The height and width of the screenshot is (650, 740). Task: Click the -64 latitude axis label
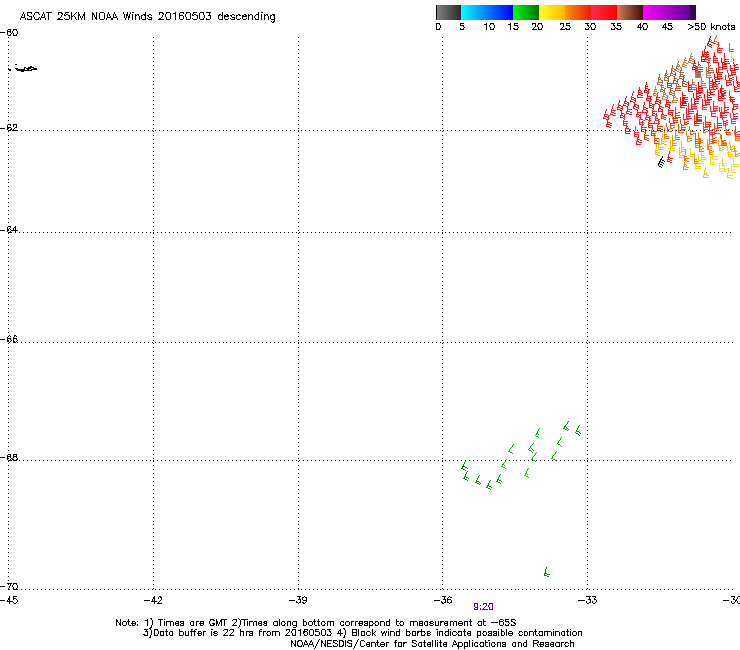pos(9,230)
